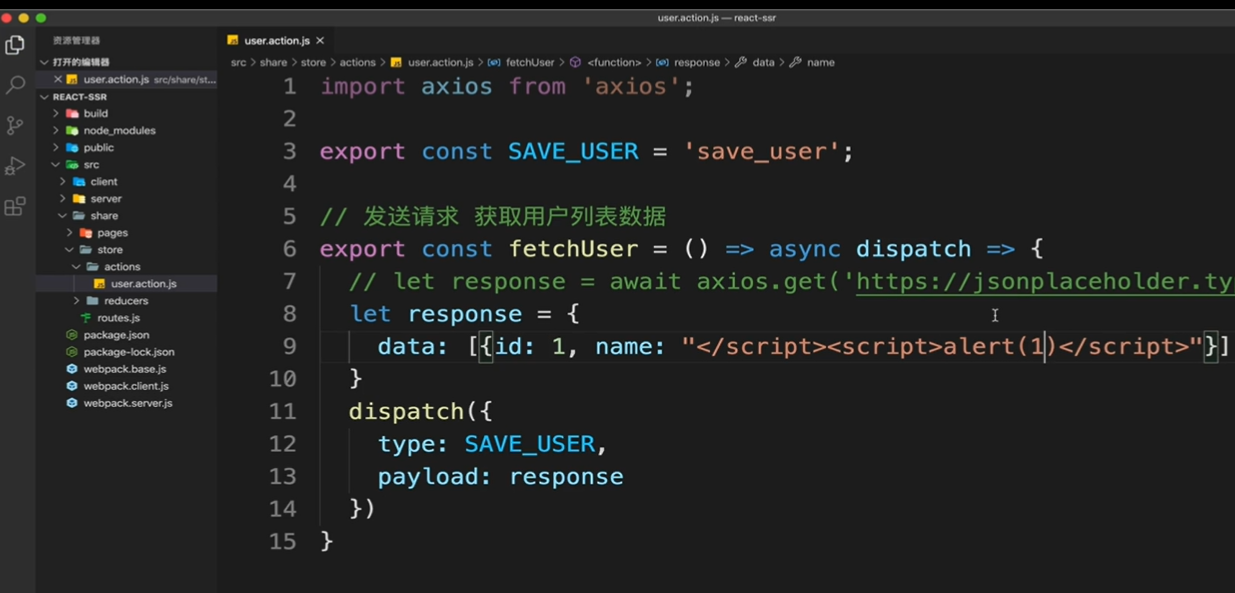
Task: Close user.action.js from open editors list
Action: [57, 79]
